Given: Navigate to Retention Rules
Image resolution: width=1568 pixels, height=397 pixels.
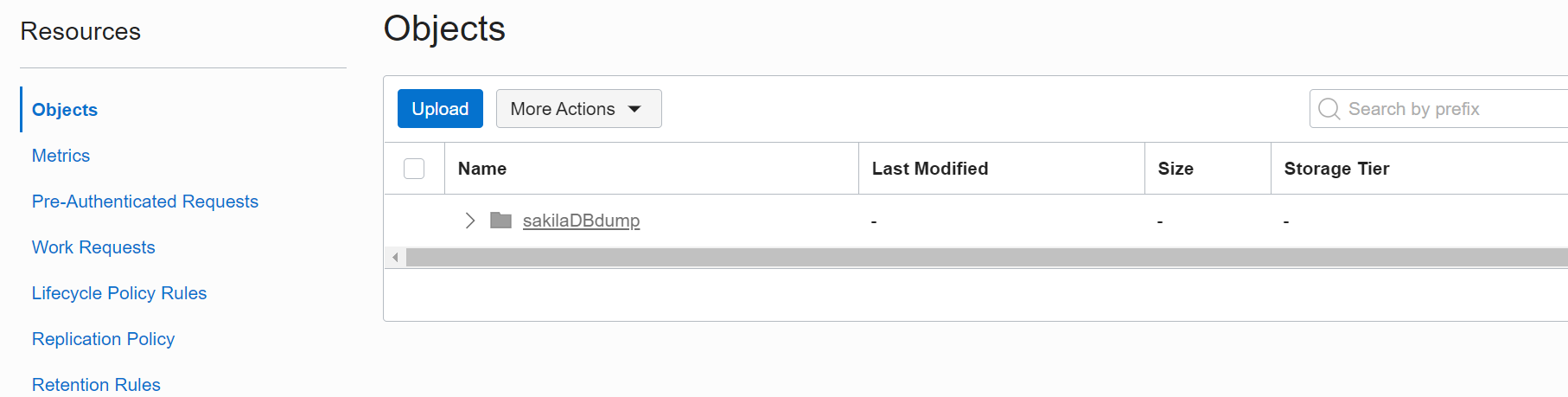Looking at the screenshot, I should click(96, 385).
